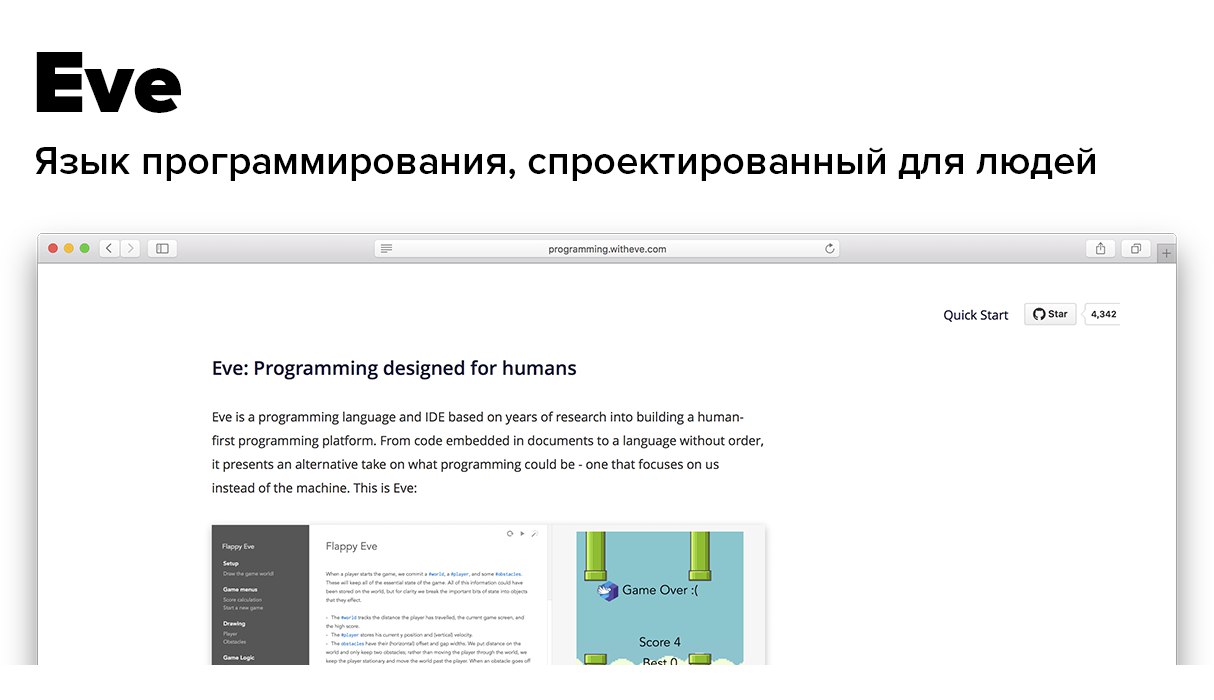Click the heading 'Eve: Programming designed for humans'
1214x700 pixels.
394,368
